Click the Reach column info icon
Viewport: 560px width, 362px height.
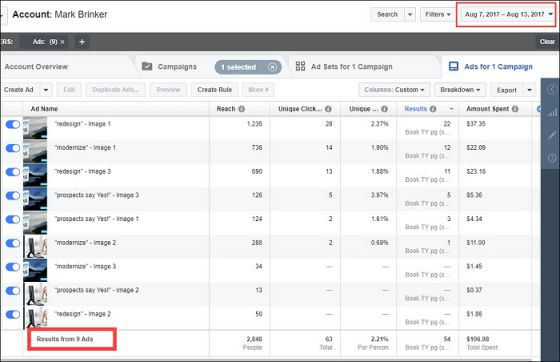pos(241,109)
